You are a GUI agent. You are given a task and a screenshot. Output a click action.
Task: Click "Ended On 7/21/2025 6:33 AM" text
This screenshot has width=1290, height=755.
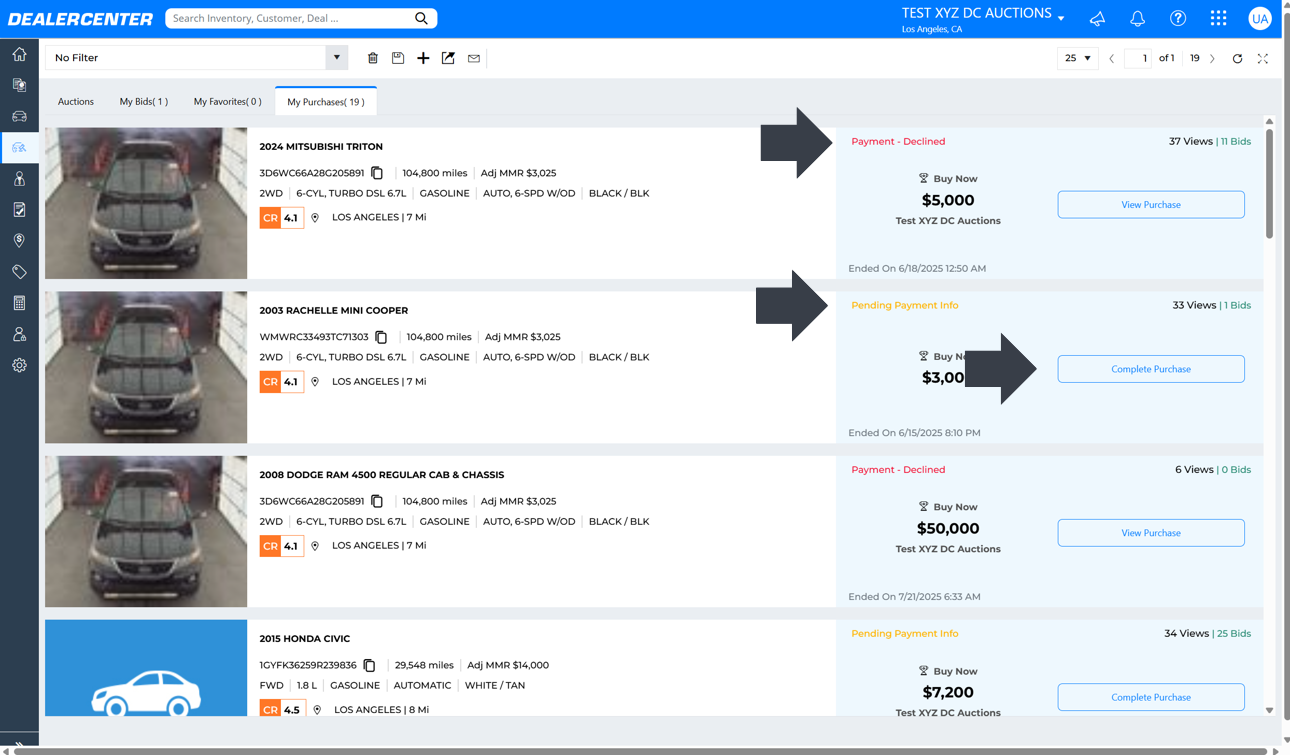click(x=914, y=597)
